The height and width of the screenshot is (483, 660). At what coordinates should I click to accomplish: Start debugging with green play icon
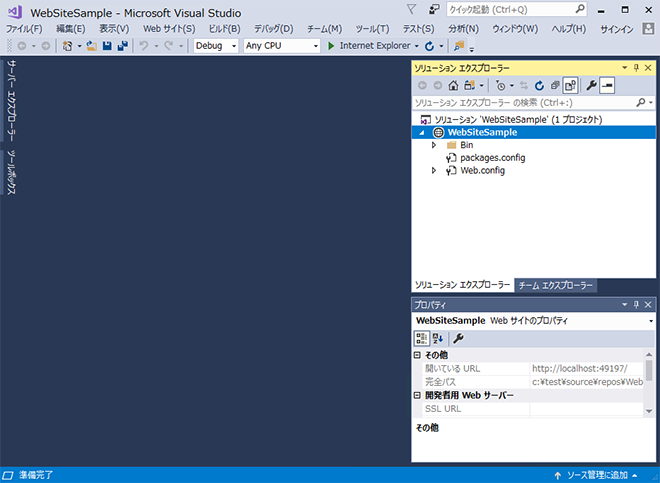point(331,46)
